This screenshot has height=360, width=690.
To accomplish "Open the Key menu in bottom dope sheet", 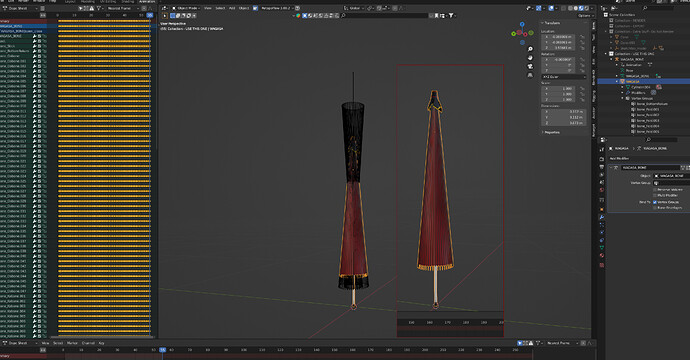I will coord(101,343).
